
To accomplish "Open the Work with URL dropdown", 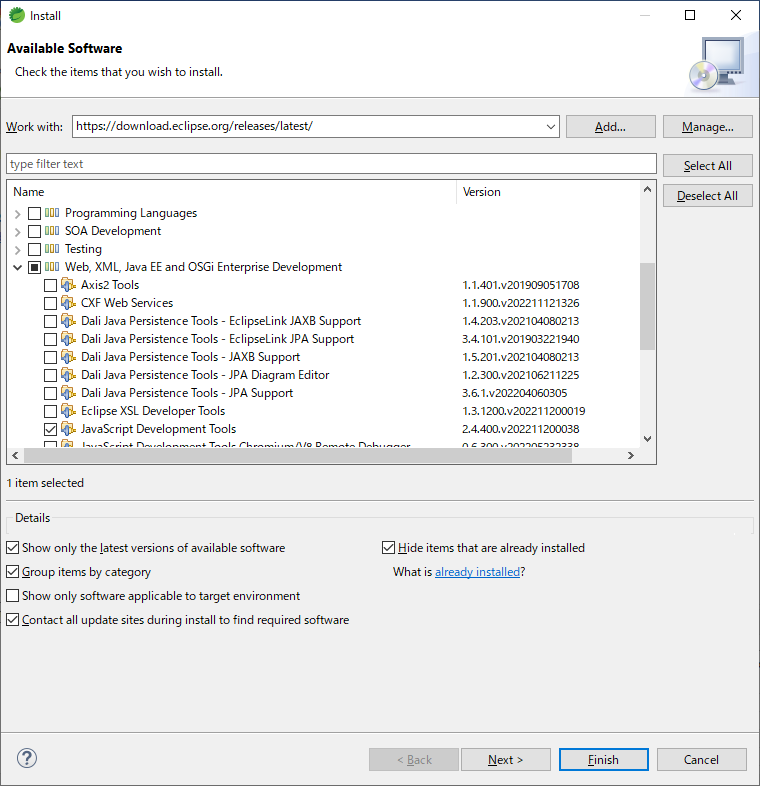I will [x=551, y=127].
